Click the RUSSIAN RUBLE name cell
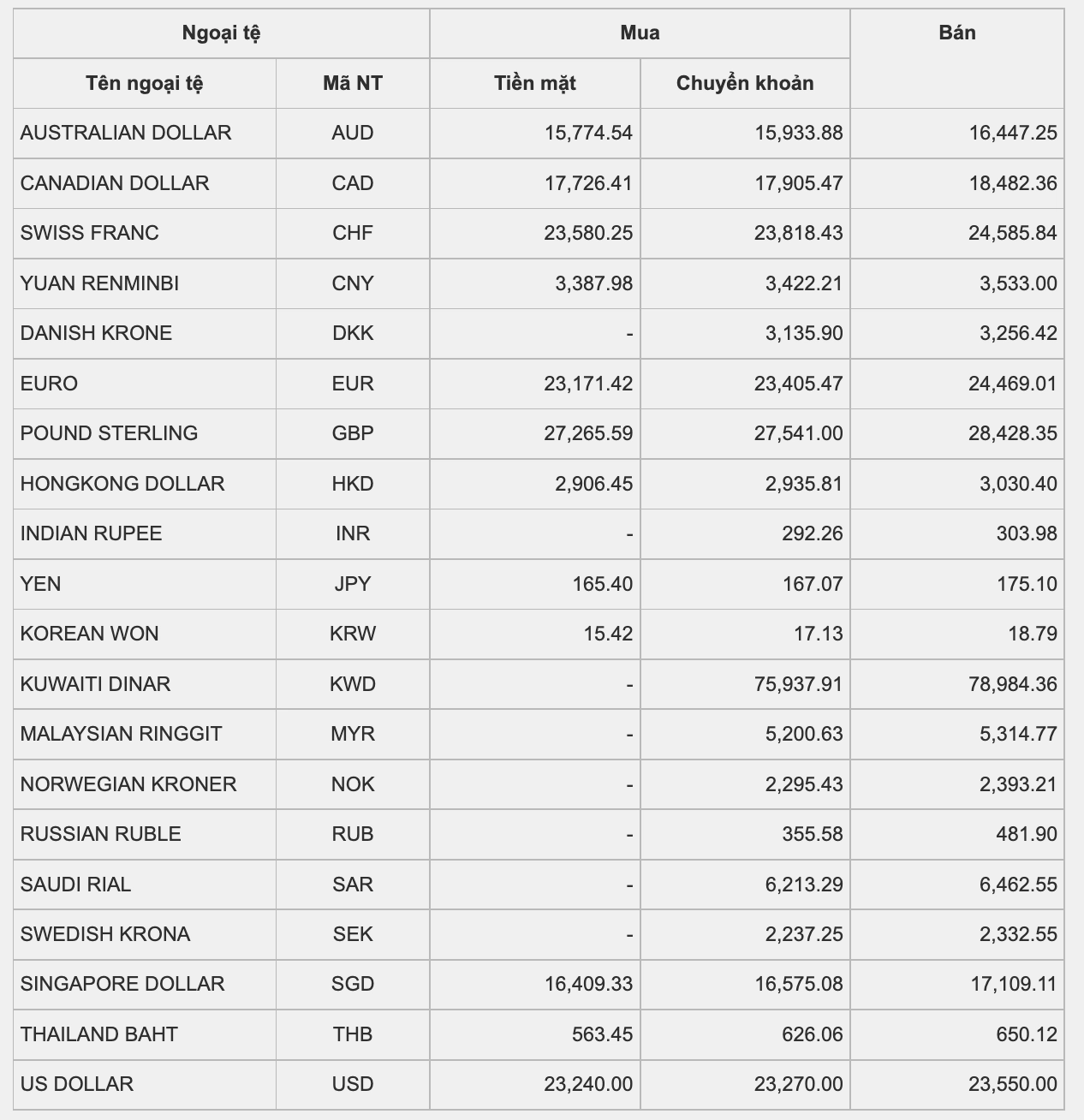 (x=145, y=834)
